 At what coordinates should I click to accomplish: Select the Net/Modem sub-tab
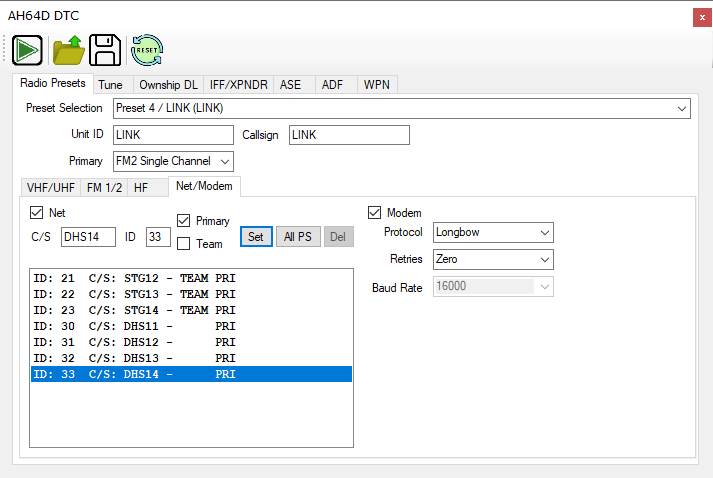point(204,186)
